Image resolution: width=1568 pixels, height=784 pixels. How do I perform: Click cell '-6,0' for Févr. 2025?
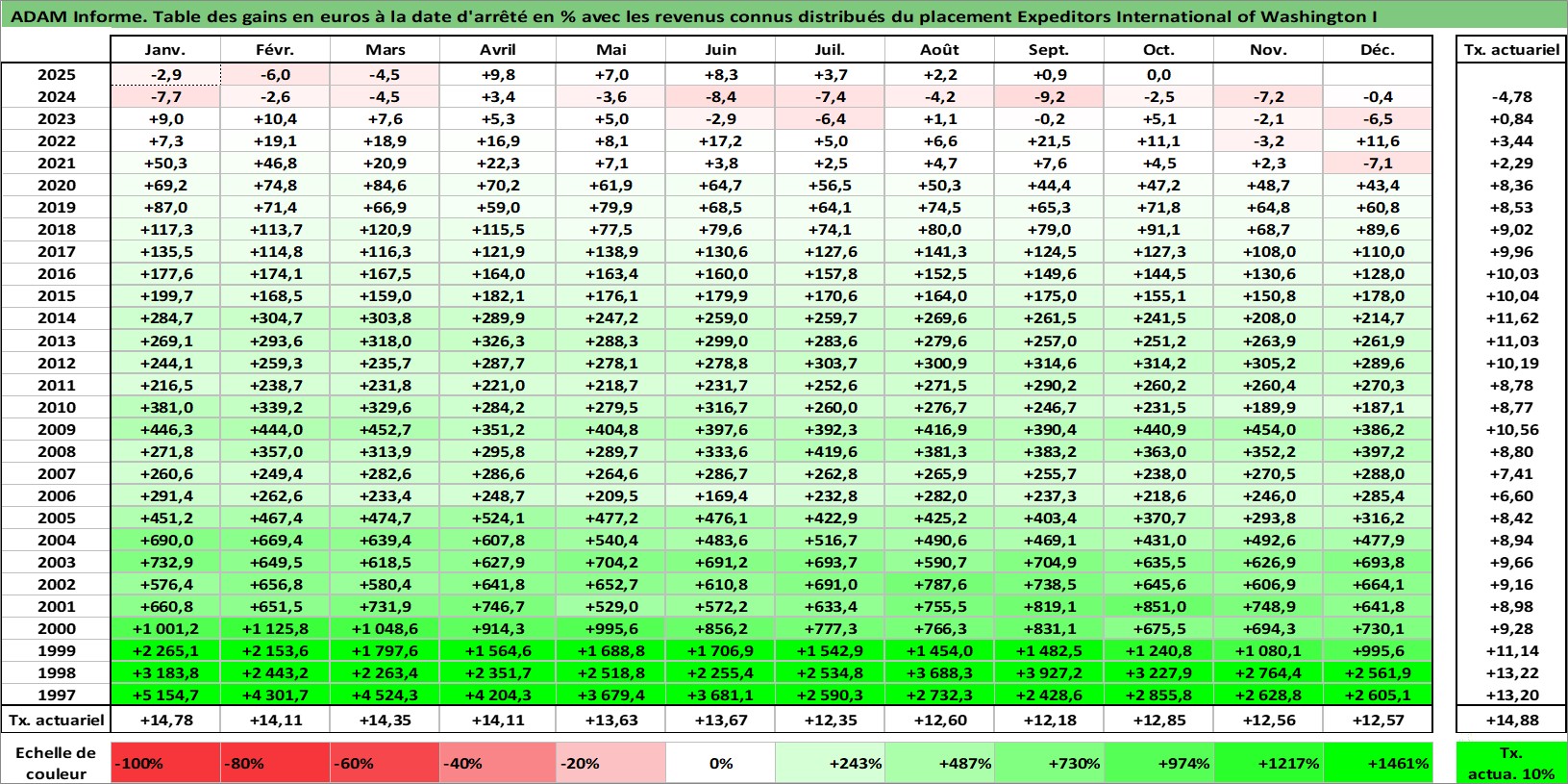[x=276, y=74]
